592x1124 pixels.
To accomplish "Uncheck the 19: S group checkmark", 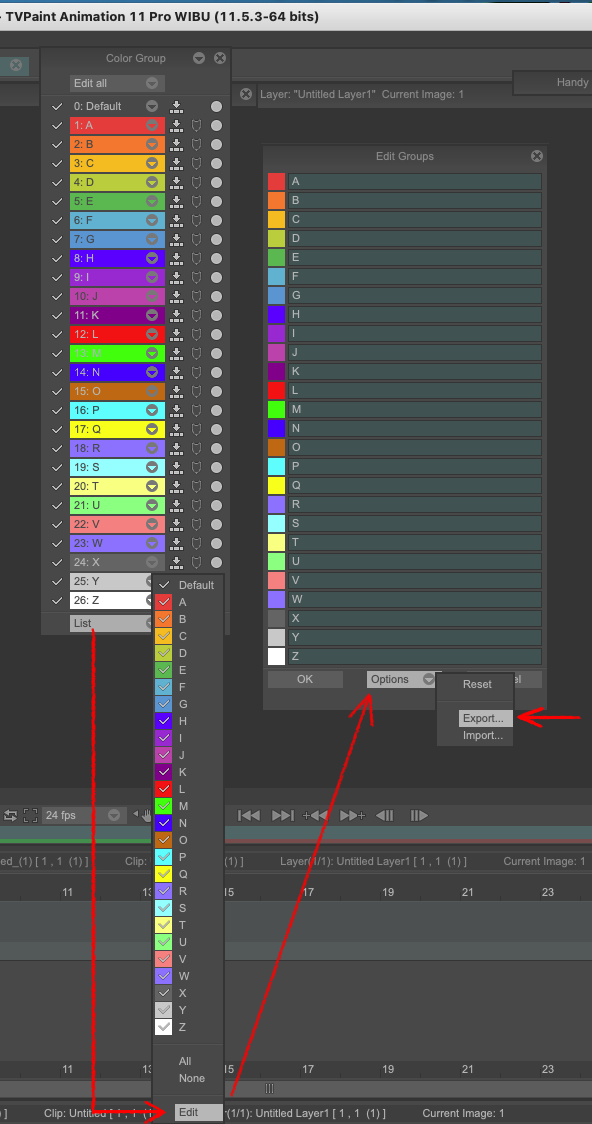I will point(57,467).
